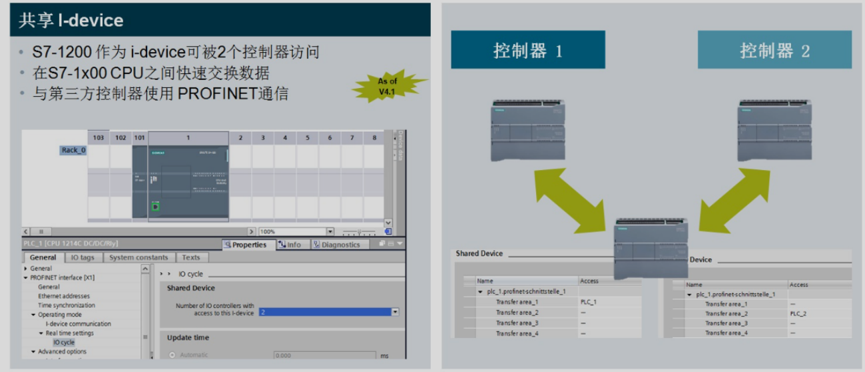Click the Shared Device section heading

[x=191, y=288]
